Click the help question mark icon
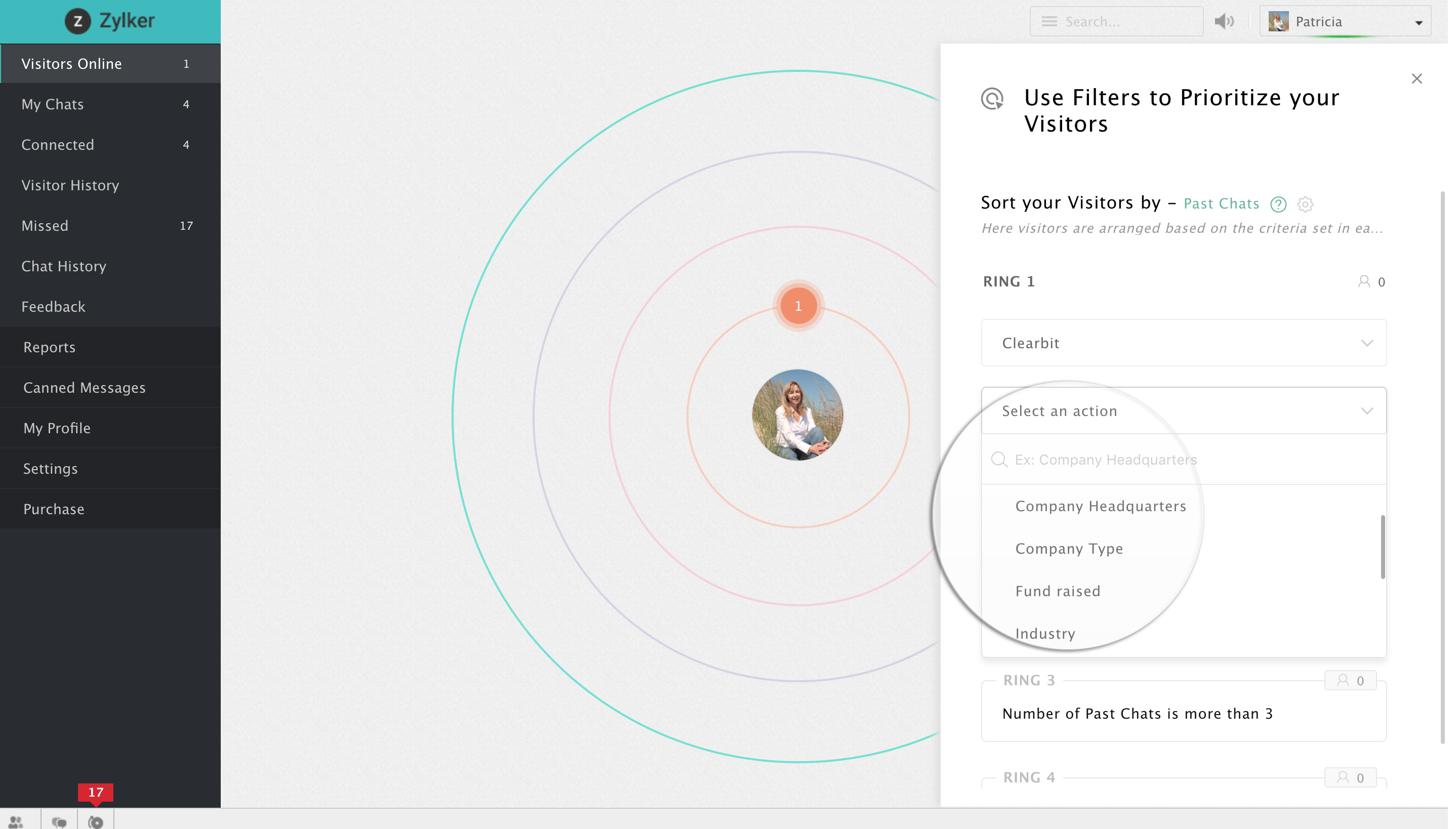 pos(1278,204)
